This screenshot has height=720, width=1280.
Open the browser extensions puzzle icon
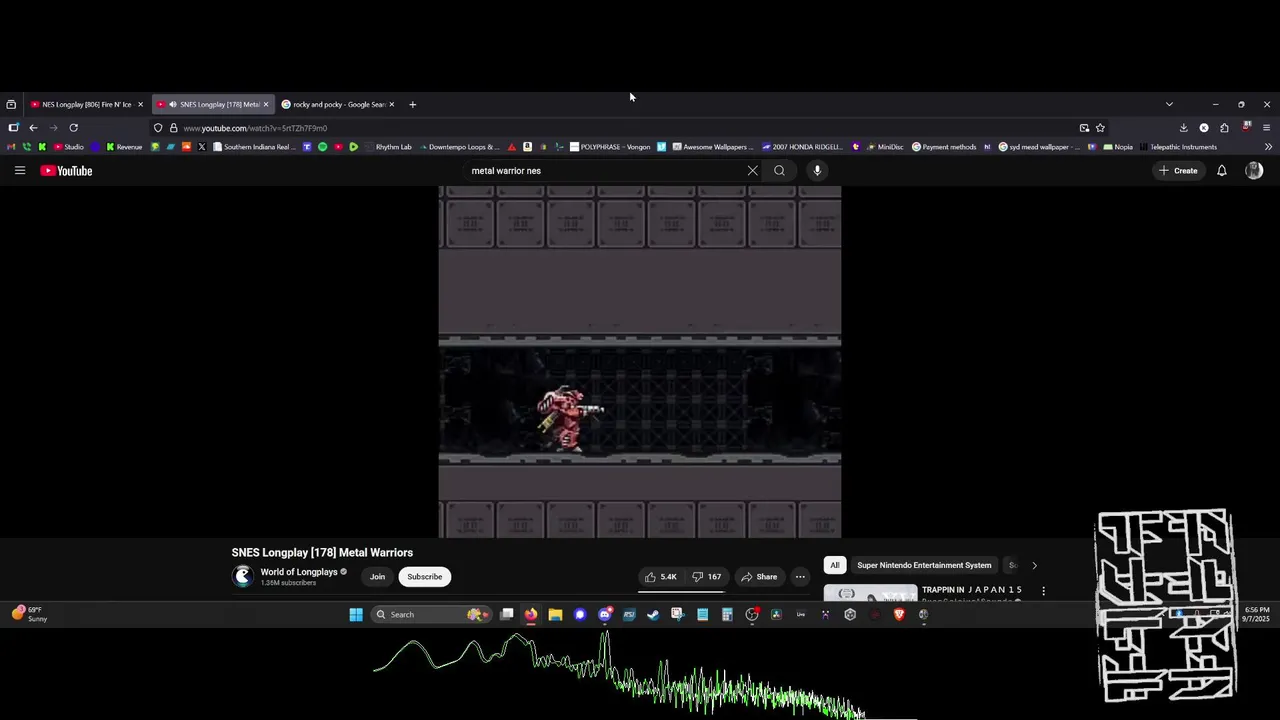coord(1224,128)
